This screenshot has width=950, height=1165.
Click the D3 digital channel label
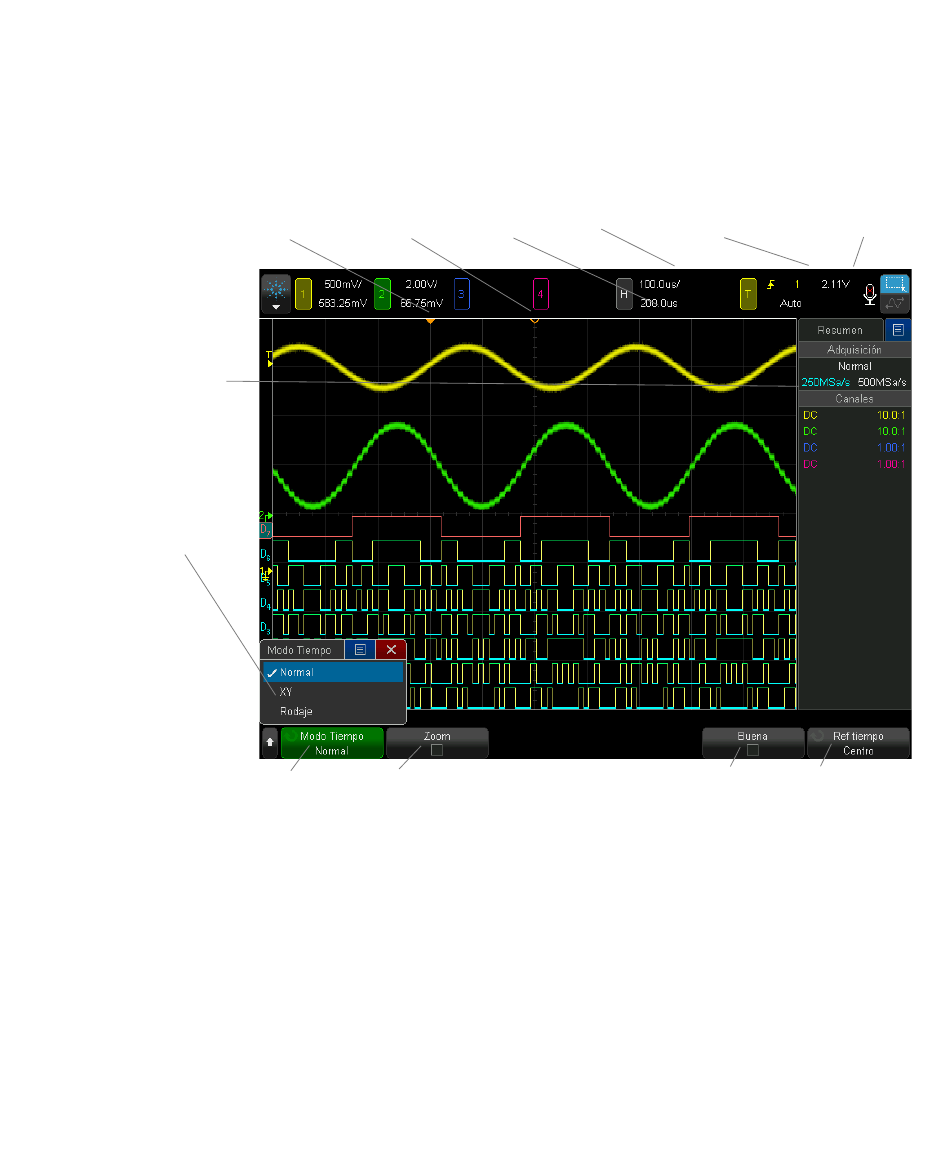tap(265, 628)
